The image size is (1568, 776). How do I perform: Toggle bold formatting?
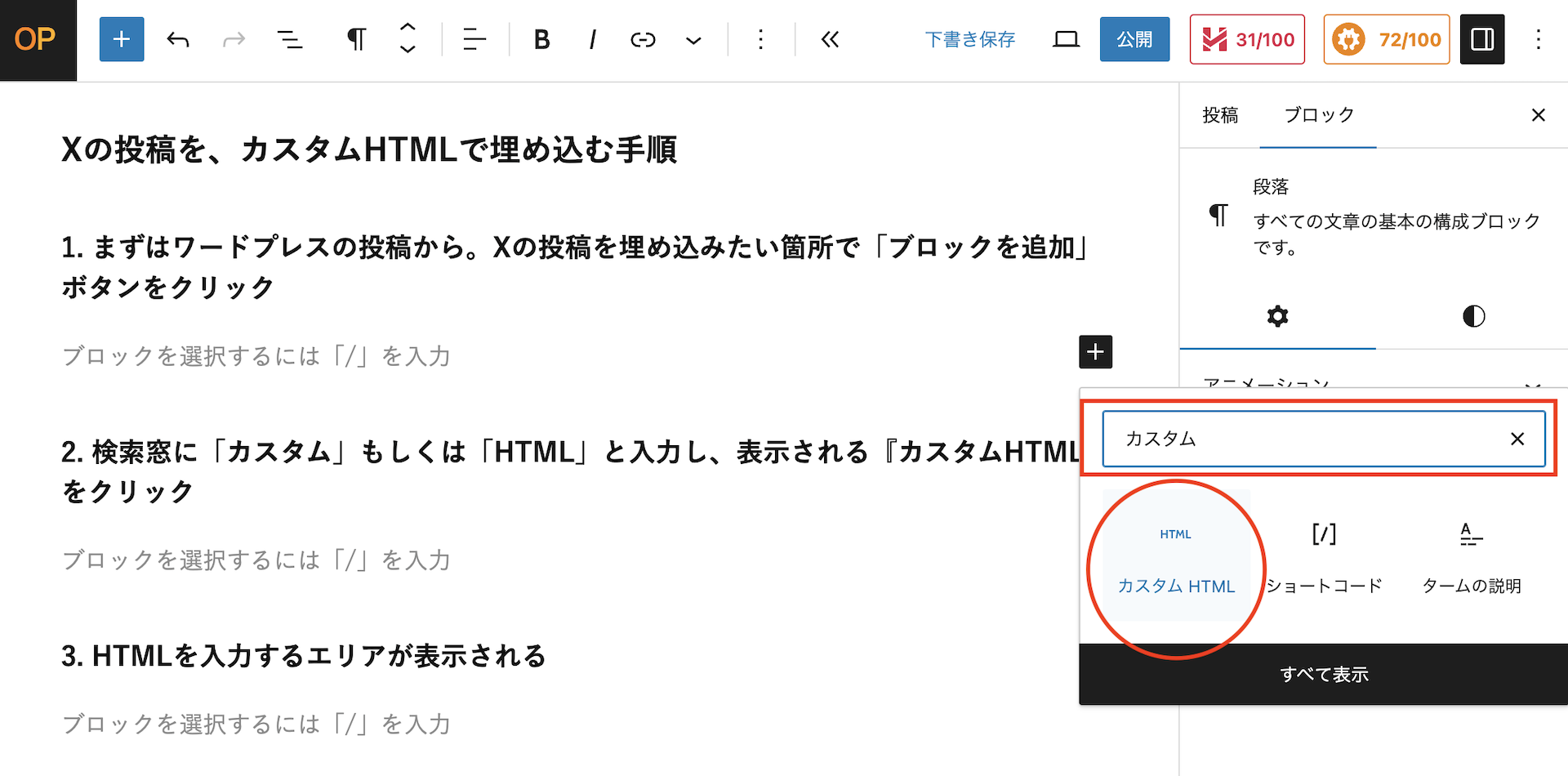point(541,39)
